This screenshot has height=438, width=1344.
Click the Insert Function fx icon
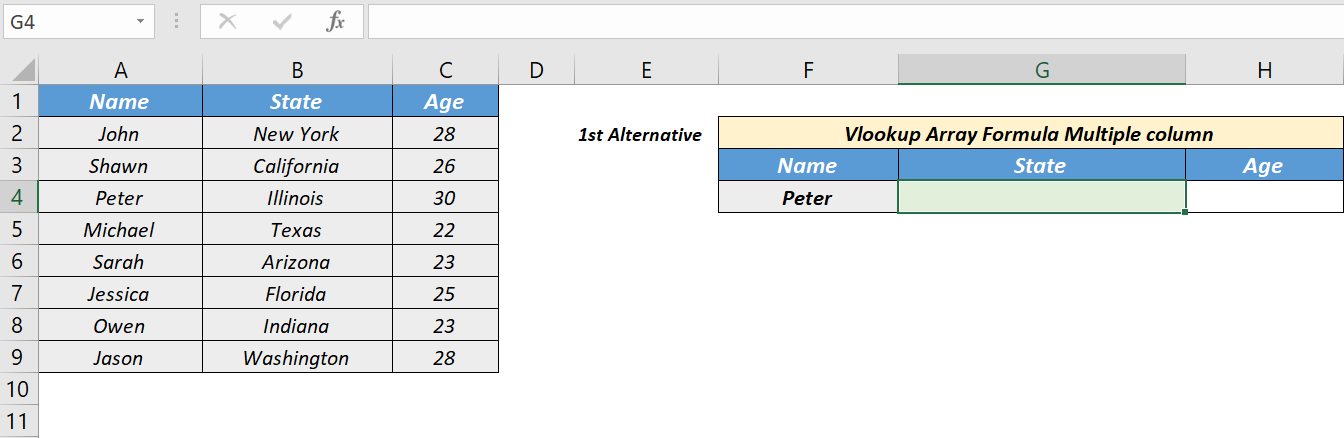point(336,21)
